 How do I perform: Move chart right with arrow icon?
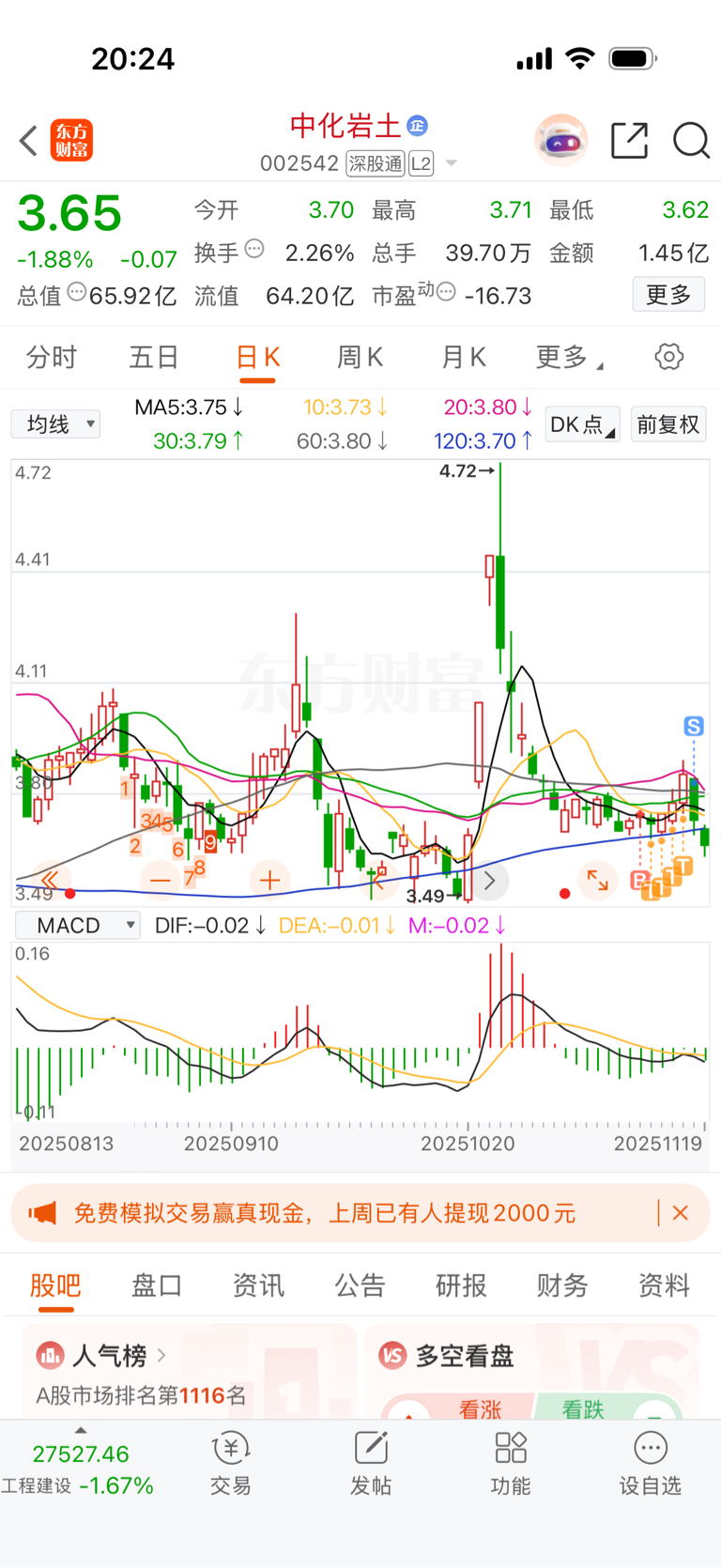pyautogui.click(x=489, y=881)
